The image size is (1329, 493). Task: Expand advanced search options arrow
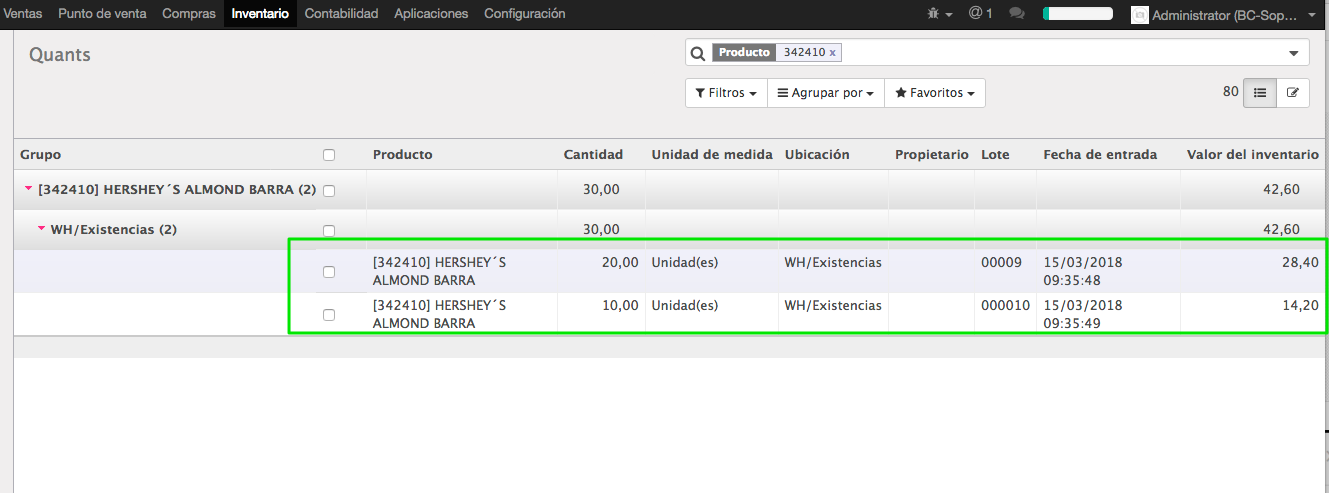tap(1295, 54)
